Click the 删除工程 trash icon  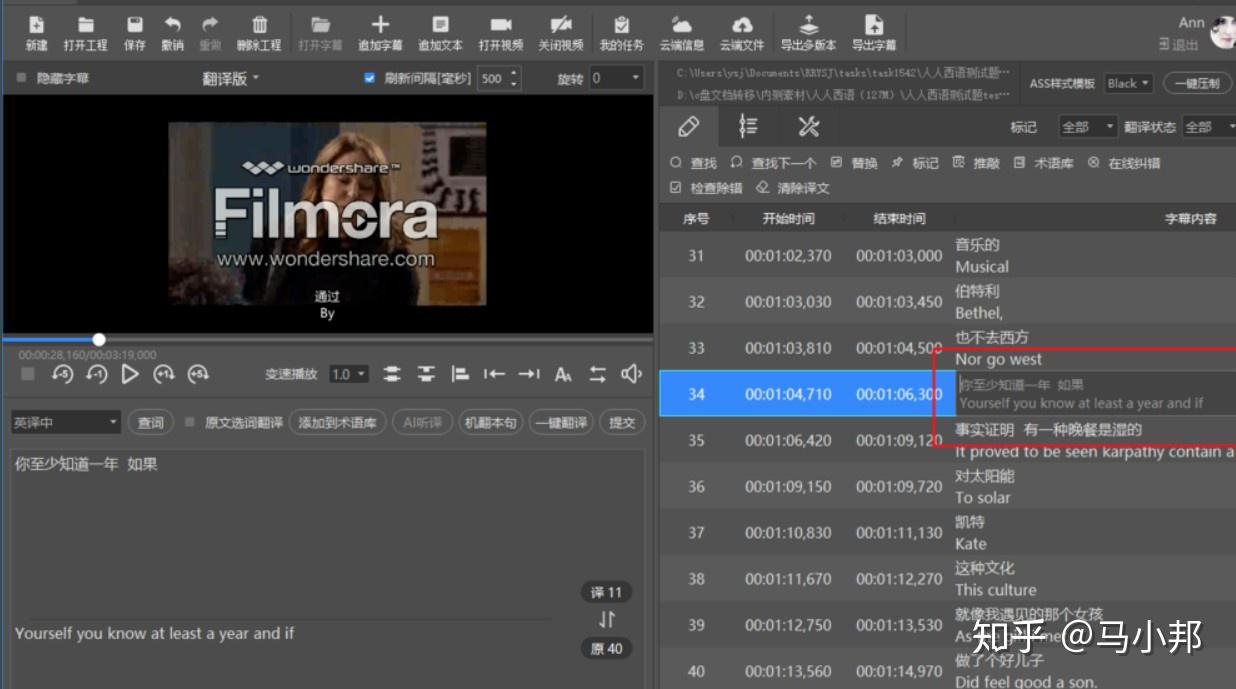pos(259,26)
